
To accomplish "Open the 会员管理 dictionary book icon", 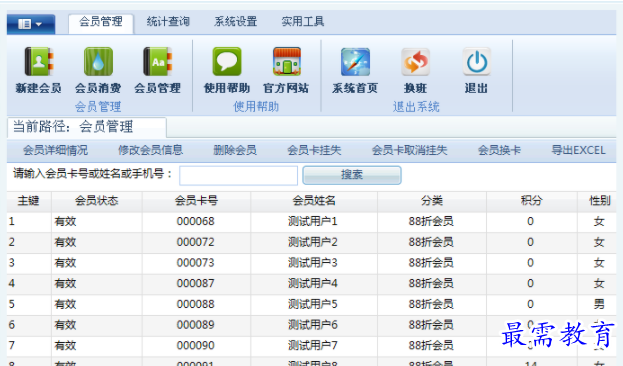I will [x=158, y=62].
